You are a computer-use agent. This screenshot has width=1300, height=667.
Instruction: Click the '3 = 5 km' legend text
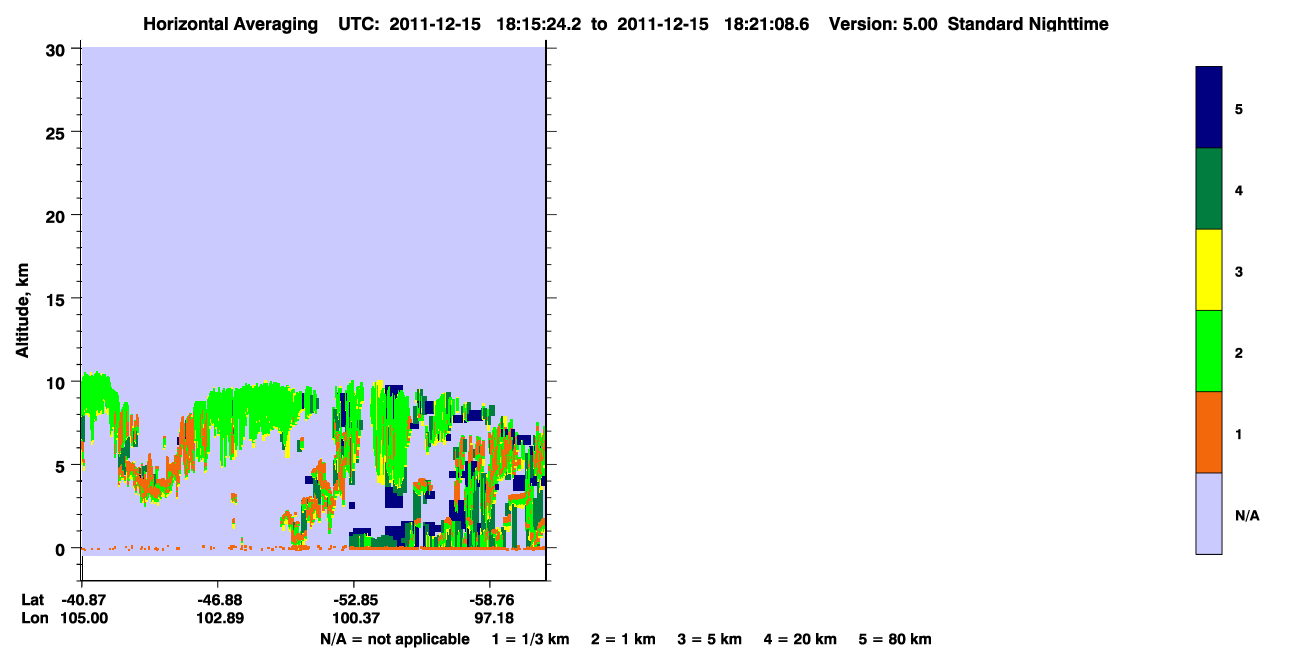click(710, 639)
